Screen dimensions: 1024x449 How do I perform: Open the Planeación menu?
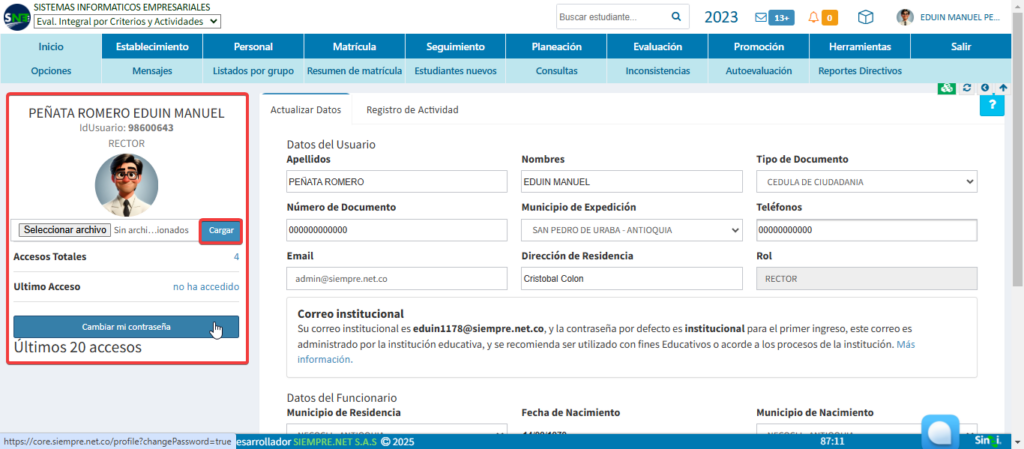pyautogui.click(x=556, y=46)
